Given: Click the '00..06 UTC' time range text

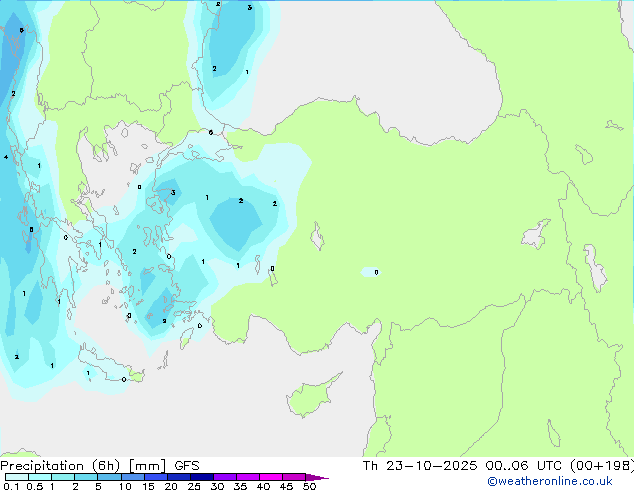Looking at the screenshot, I should point(523,466).
